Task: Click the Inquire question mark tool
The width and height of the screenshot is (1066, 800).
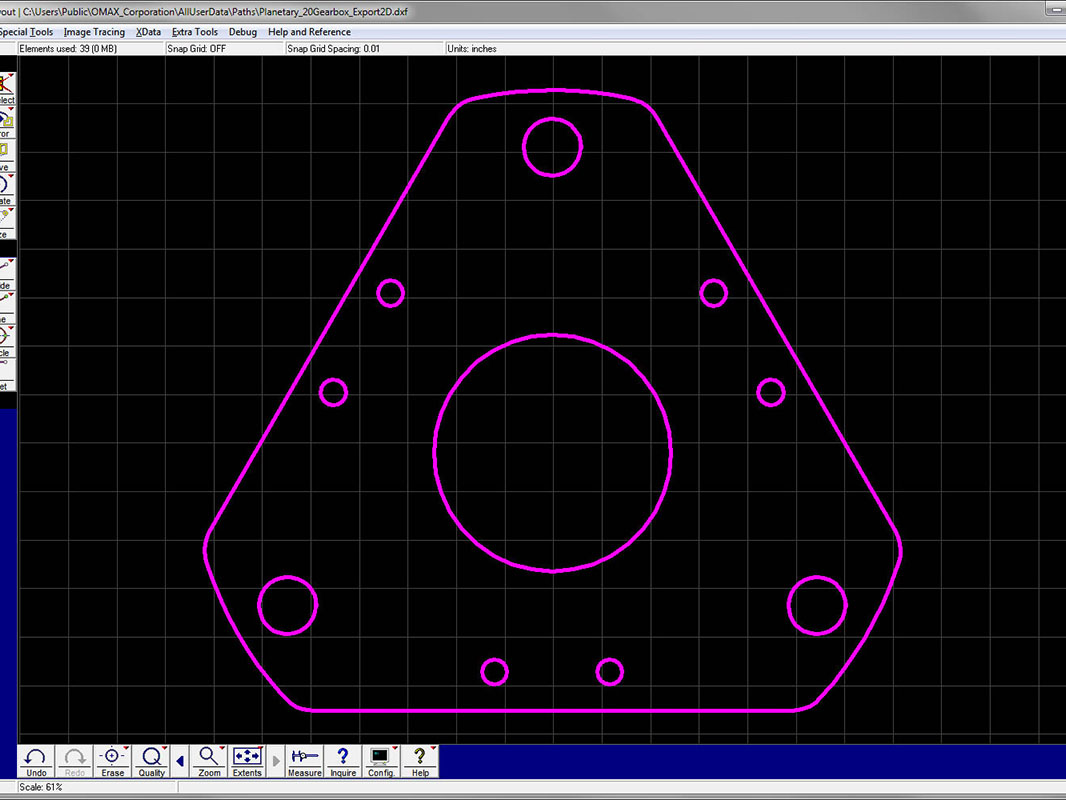Action: click(x=343, y=761)
